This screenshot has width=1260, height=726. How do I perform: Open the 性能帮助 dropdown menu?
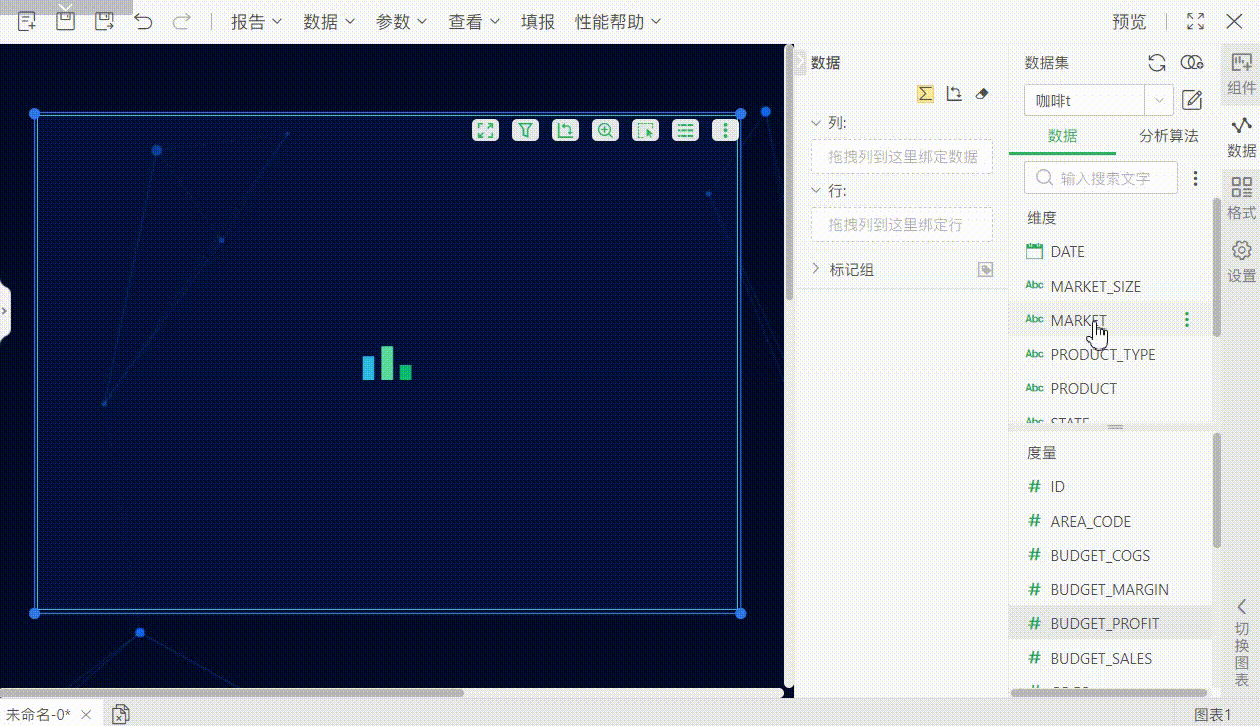619,21
